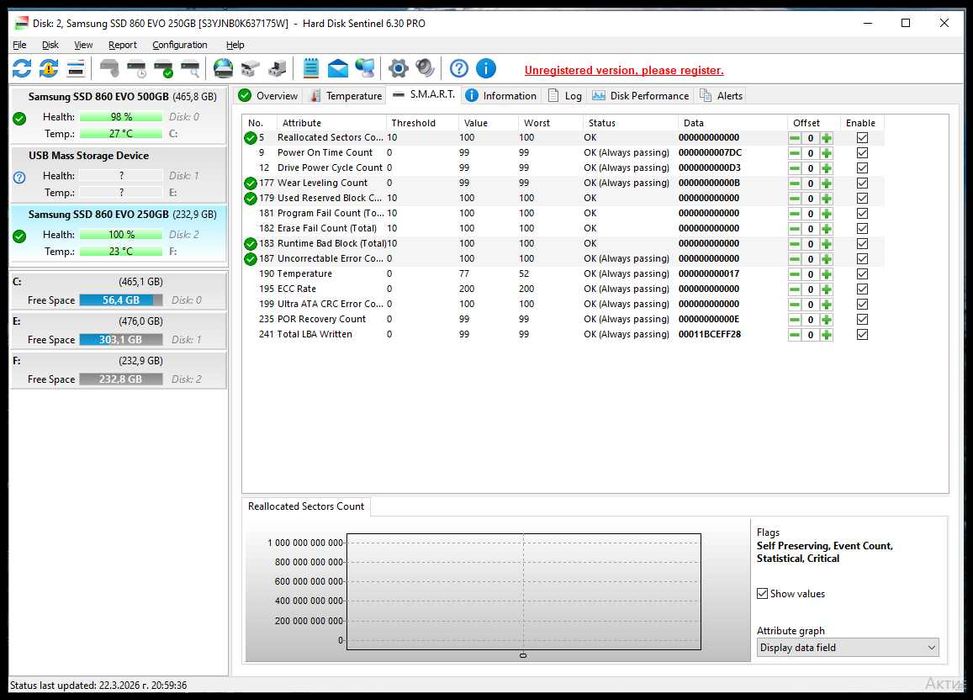
Task: Click the blue info icon in toolbar
Action: point(486,68)
